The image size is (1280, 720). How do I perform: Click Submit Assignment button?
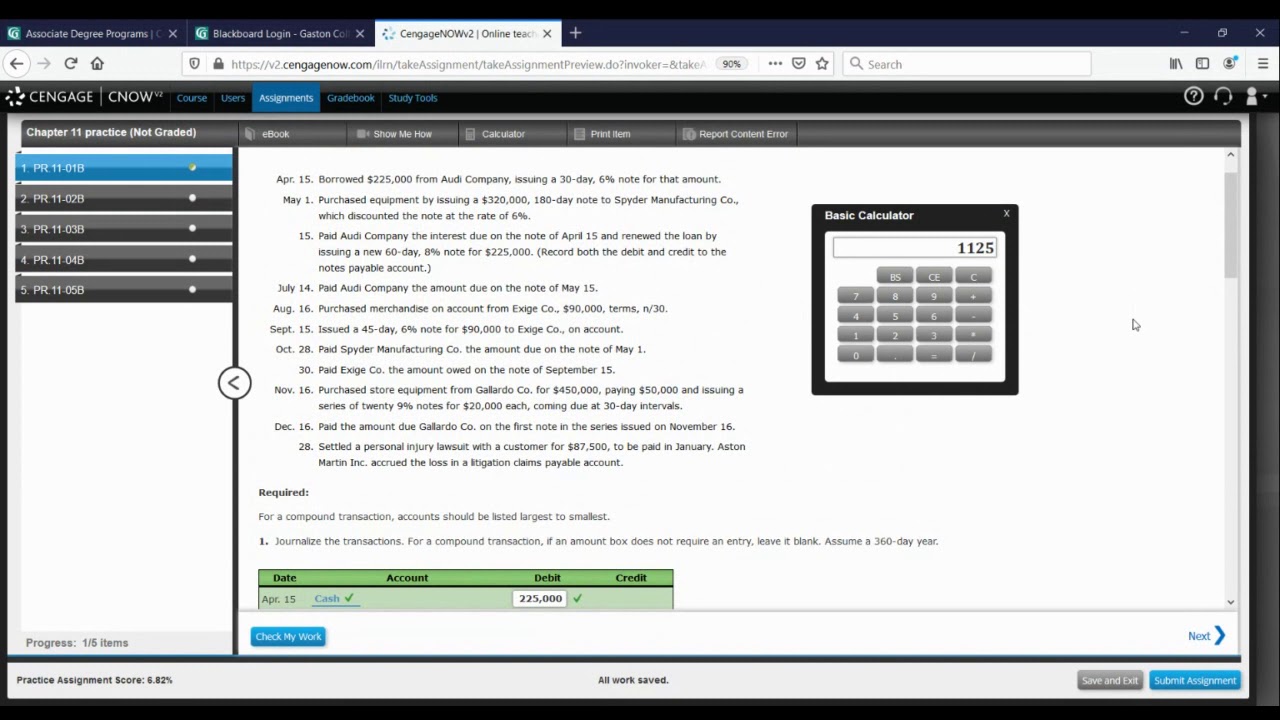(1195, 680)
